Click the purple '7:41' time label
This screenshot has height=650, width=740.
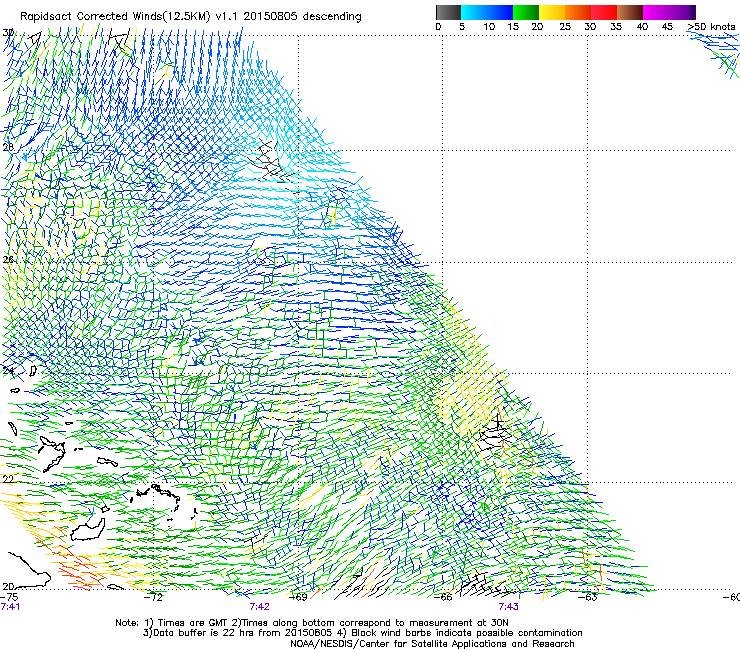[x=10, y=607]
